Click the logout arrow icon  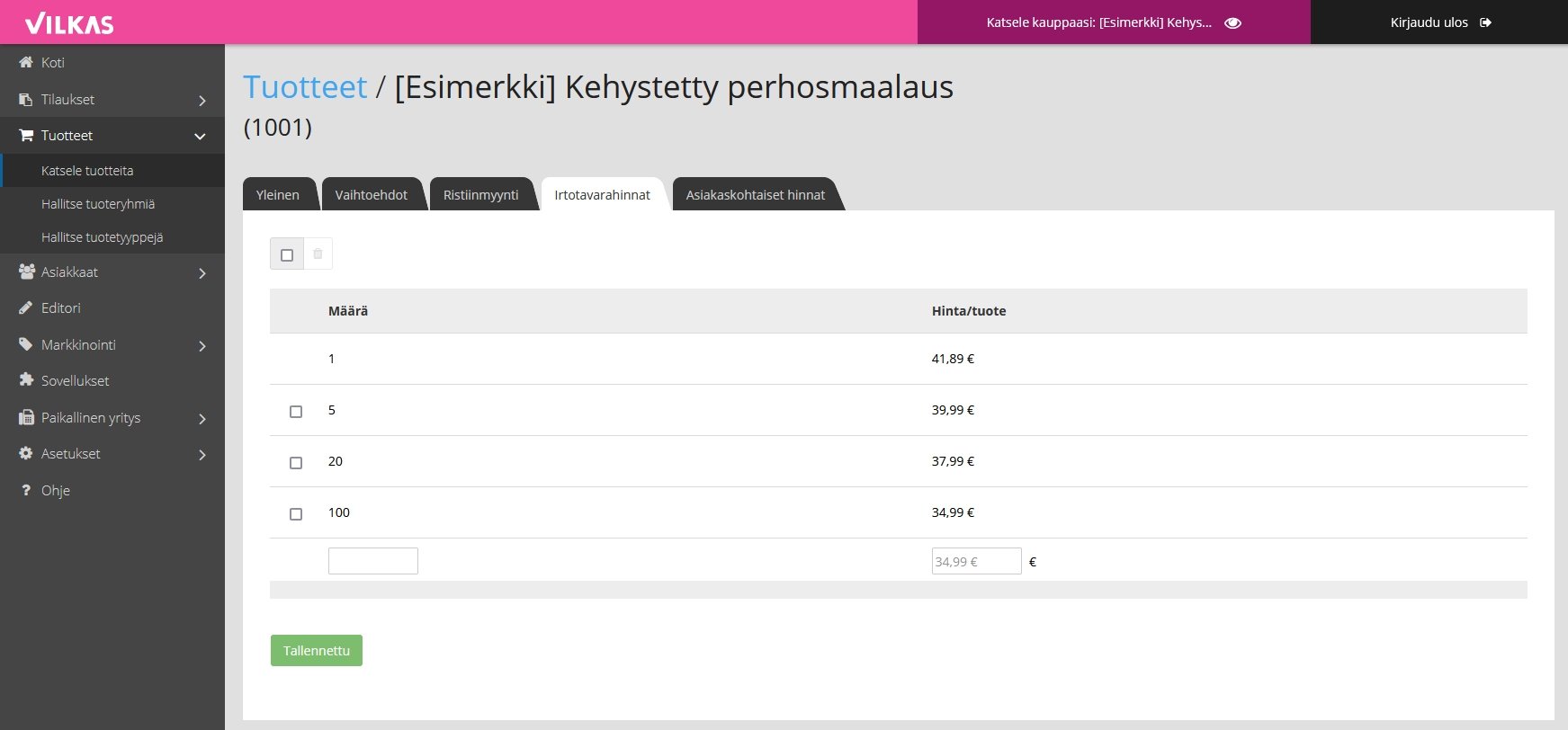coord(1485,22)
